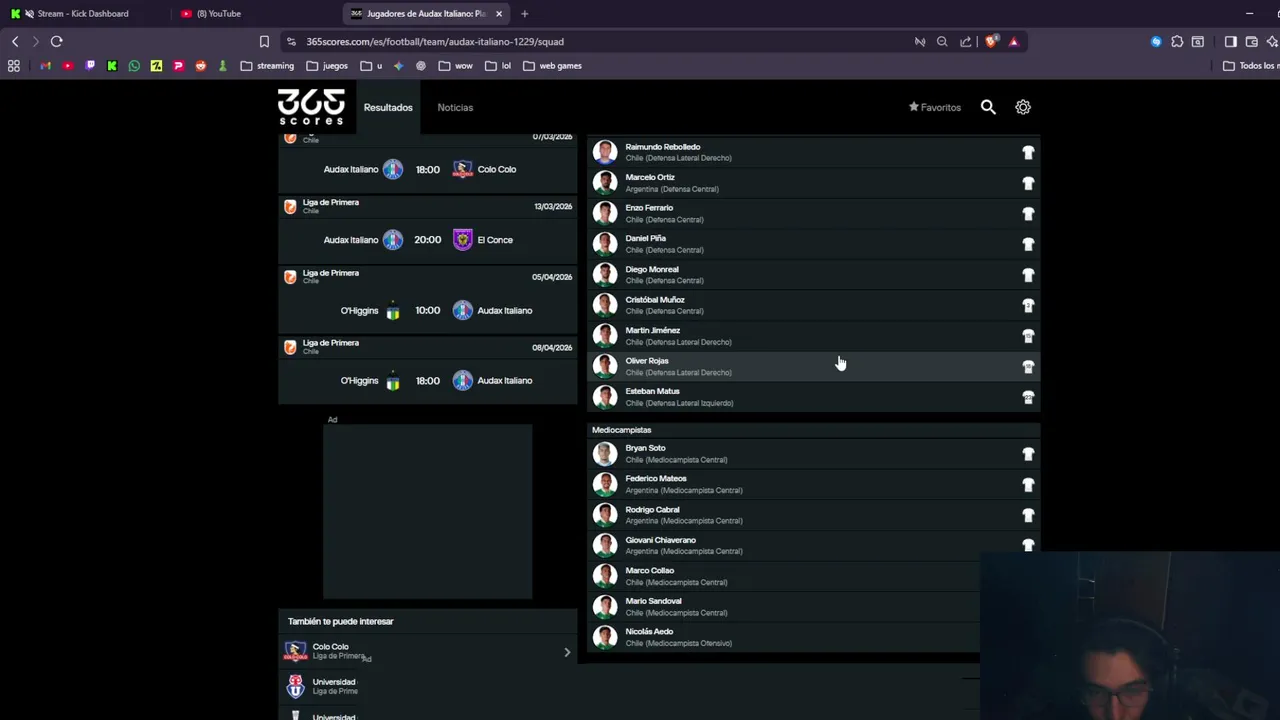Open the Audax Italiano vs El Conce match
The image size is (1280, 720).
[x=427, y=240]
